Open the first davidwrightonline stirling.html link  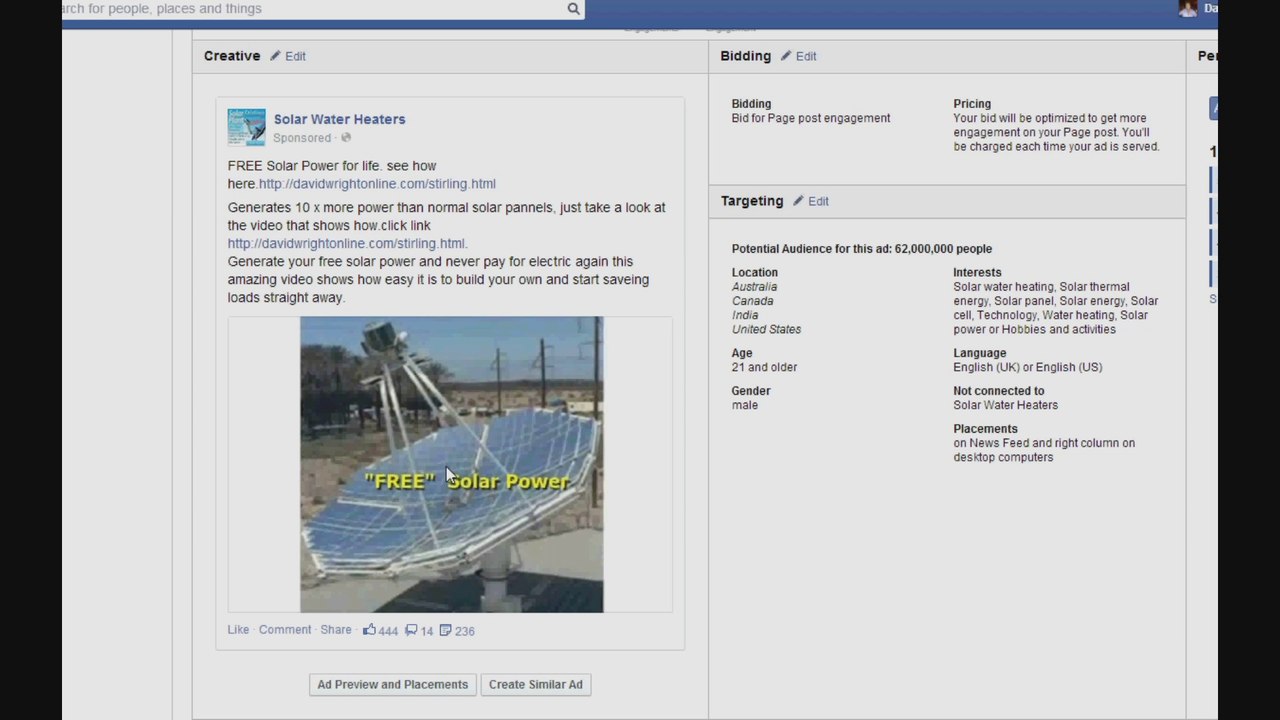(377, 184)
